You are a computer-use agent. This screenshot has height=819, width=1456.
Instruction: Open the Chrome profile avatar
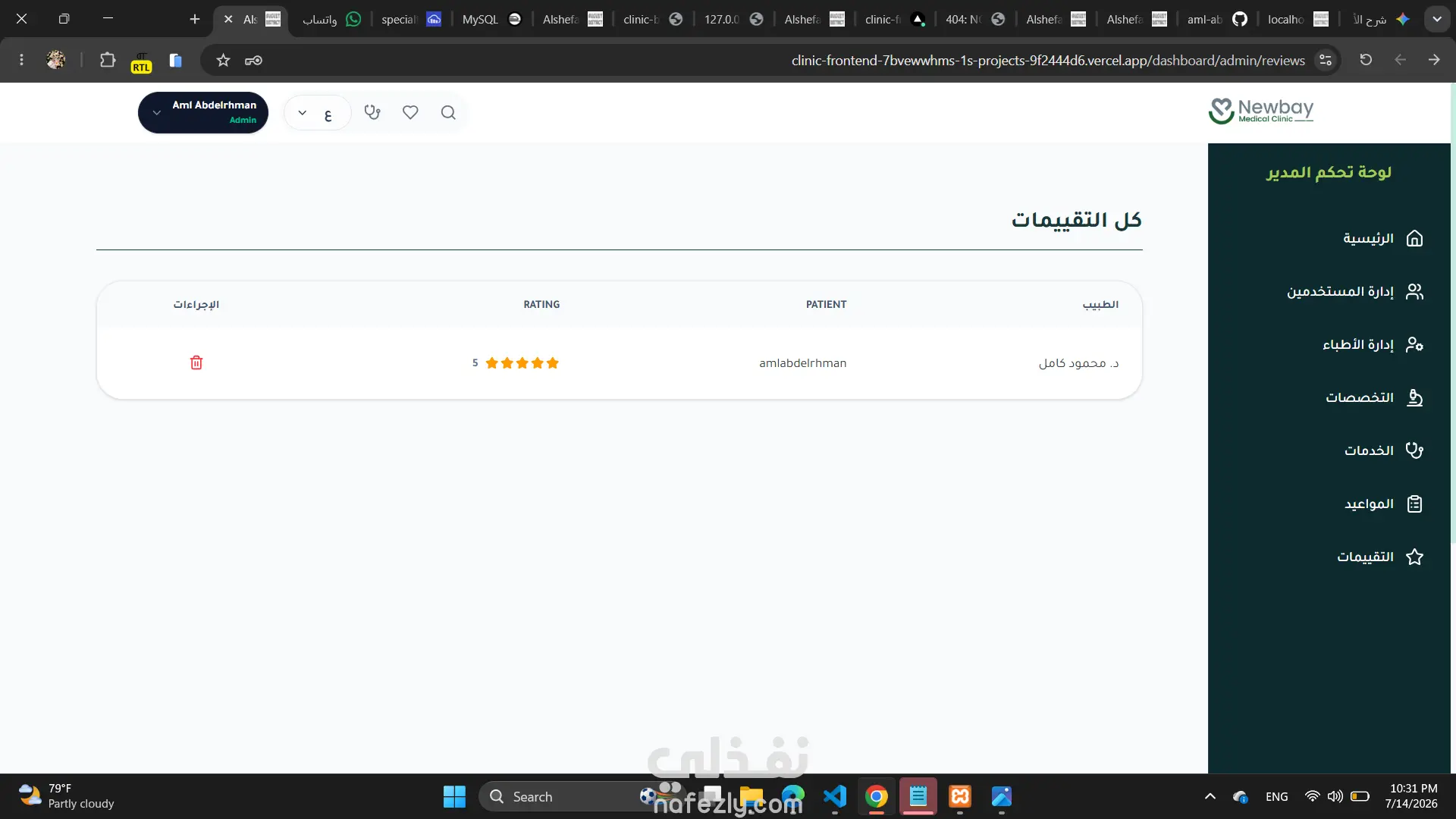point(55,60)
